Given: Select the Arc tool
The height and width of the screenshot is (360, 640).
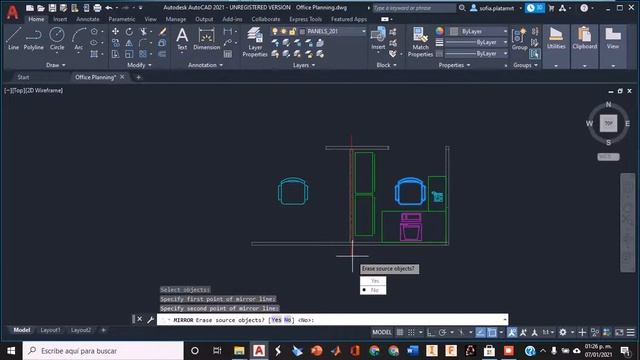Looking at the screenshot, I should (x=78, y=39).
